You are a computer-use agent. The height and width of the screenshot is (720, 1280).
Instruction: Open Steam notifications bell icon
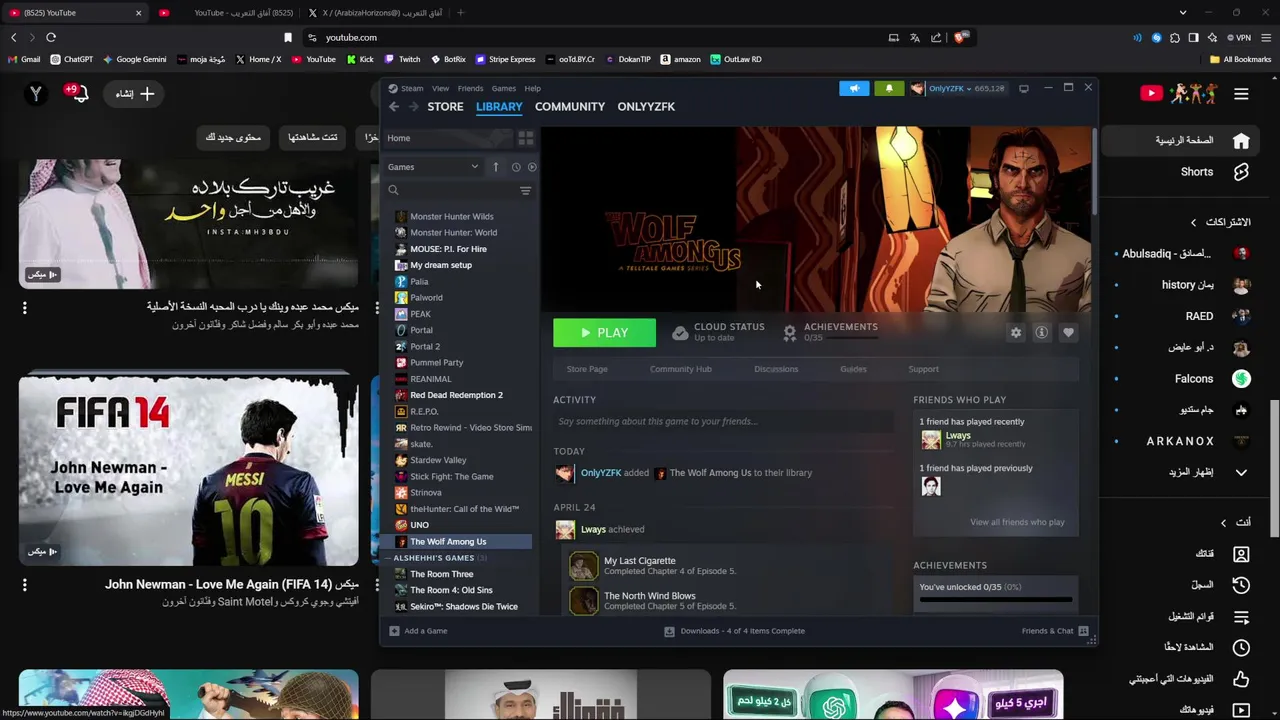tap(889, 88)
